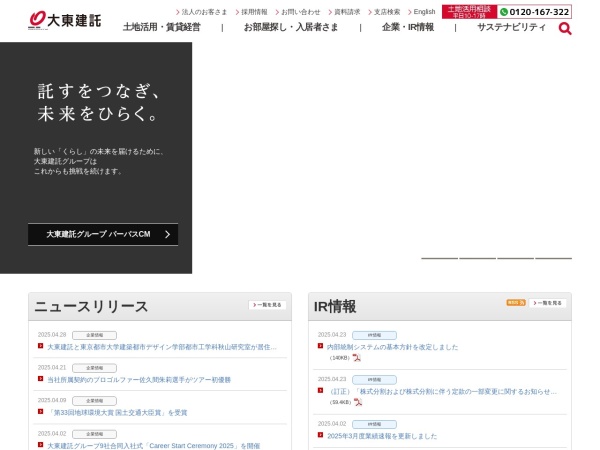Open news 当社所属契約のプロゴルファー佐久間朱莉選手

139,380
